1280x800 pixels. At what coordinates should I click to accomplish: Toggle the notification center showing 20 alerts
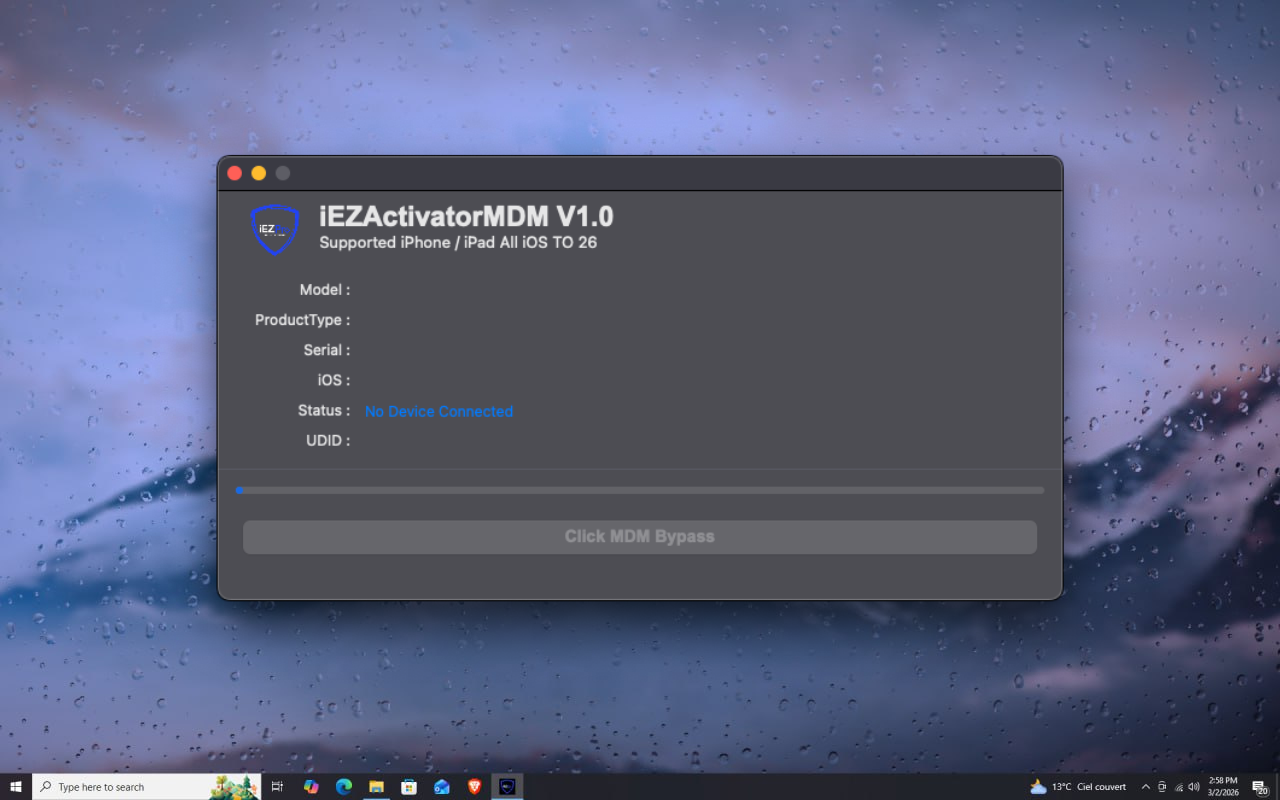coord(1262,787)
